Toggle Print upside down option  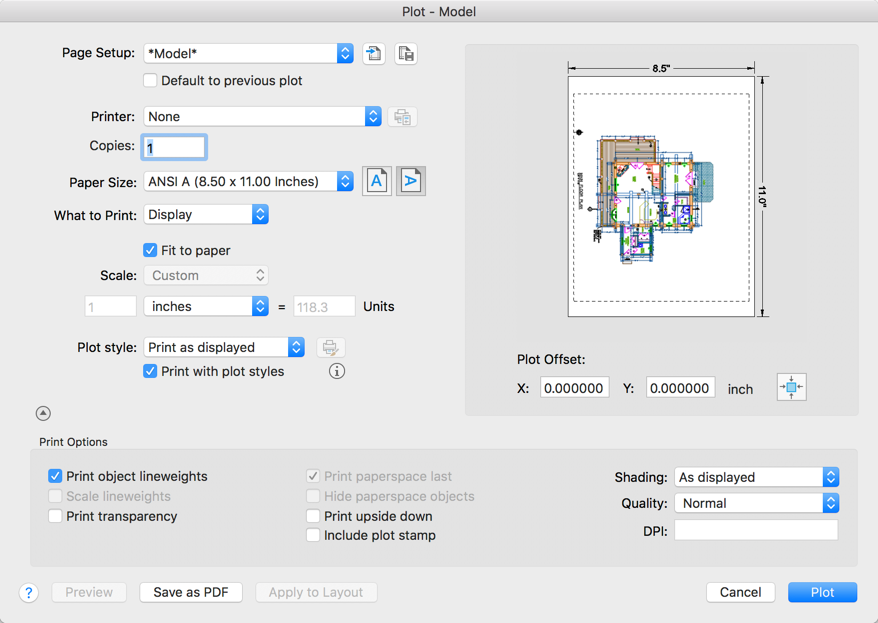[x=313, y=516]
